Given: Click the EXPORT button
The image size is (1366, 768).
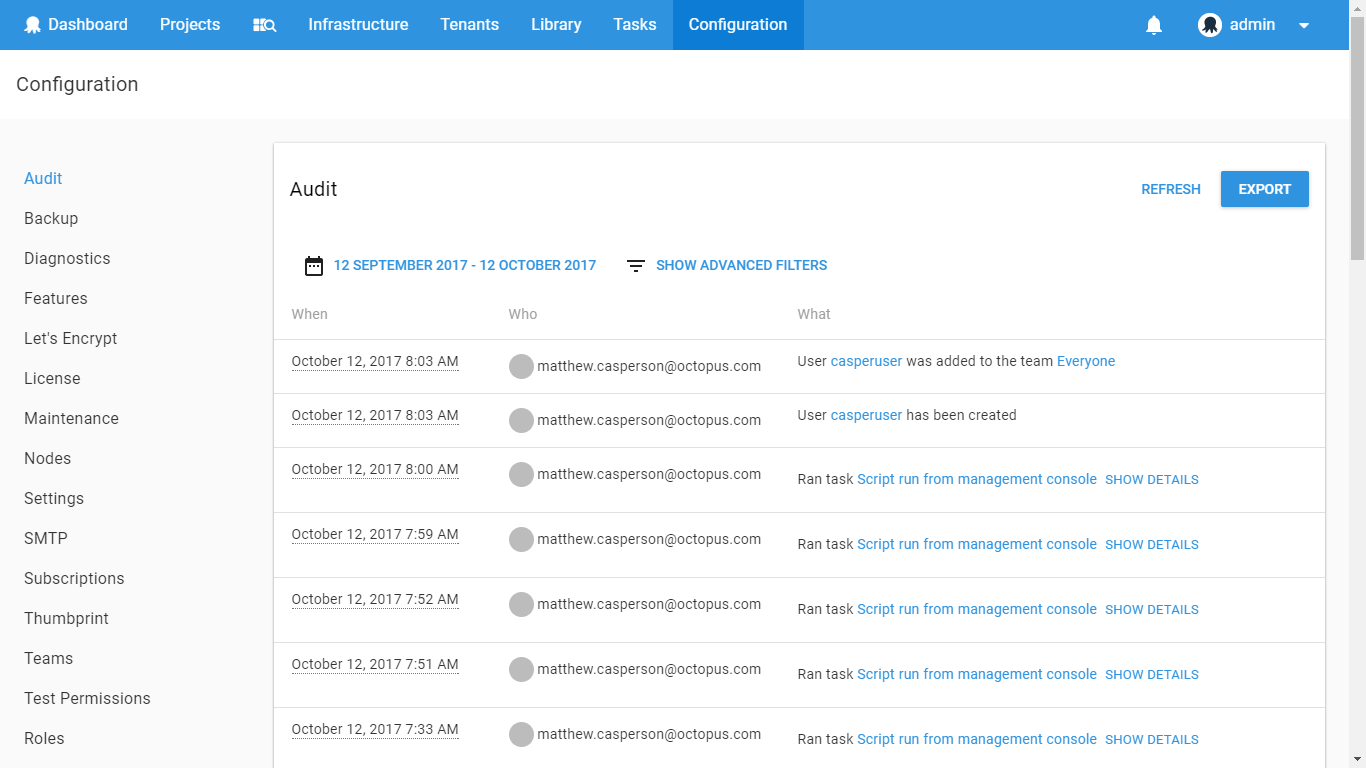Looking at the screenshot, I should 1264,189.
